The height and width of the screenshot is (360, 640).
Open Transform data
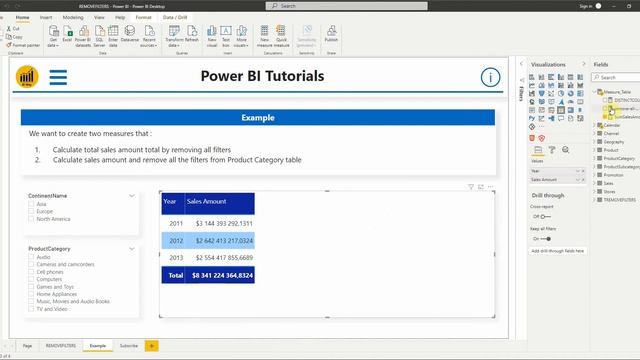coord(174,36)
